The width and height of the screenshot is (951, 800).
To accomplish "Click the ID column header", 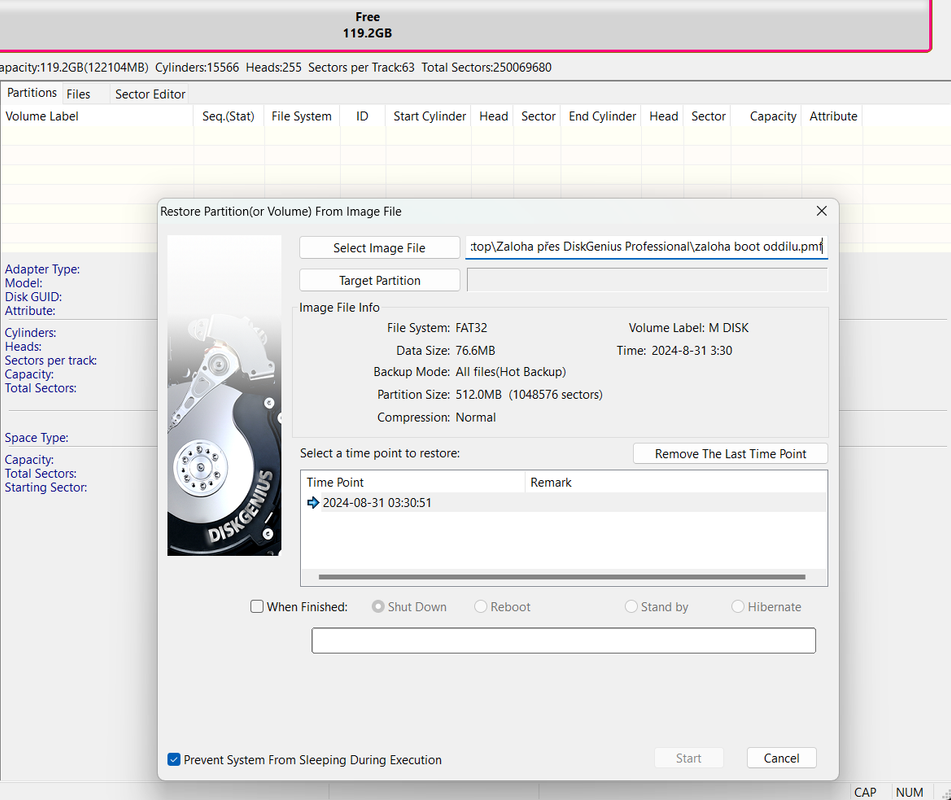I will coord(362,116).
